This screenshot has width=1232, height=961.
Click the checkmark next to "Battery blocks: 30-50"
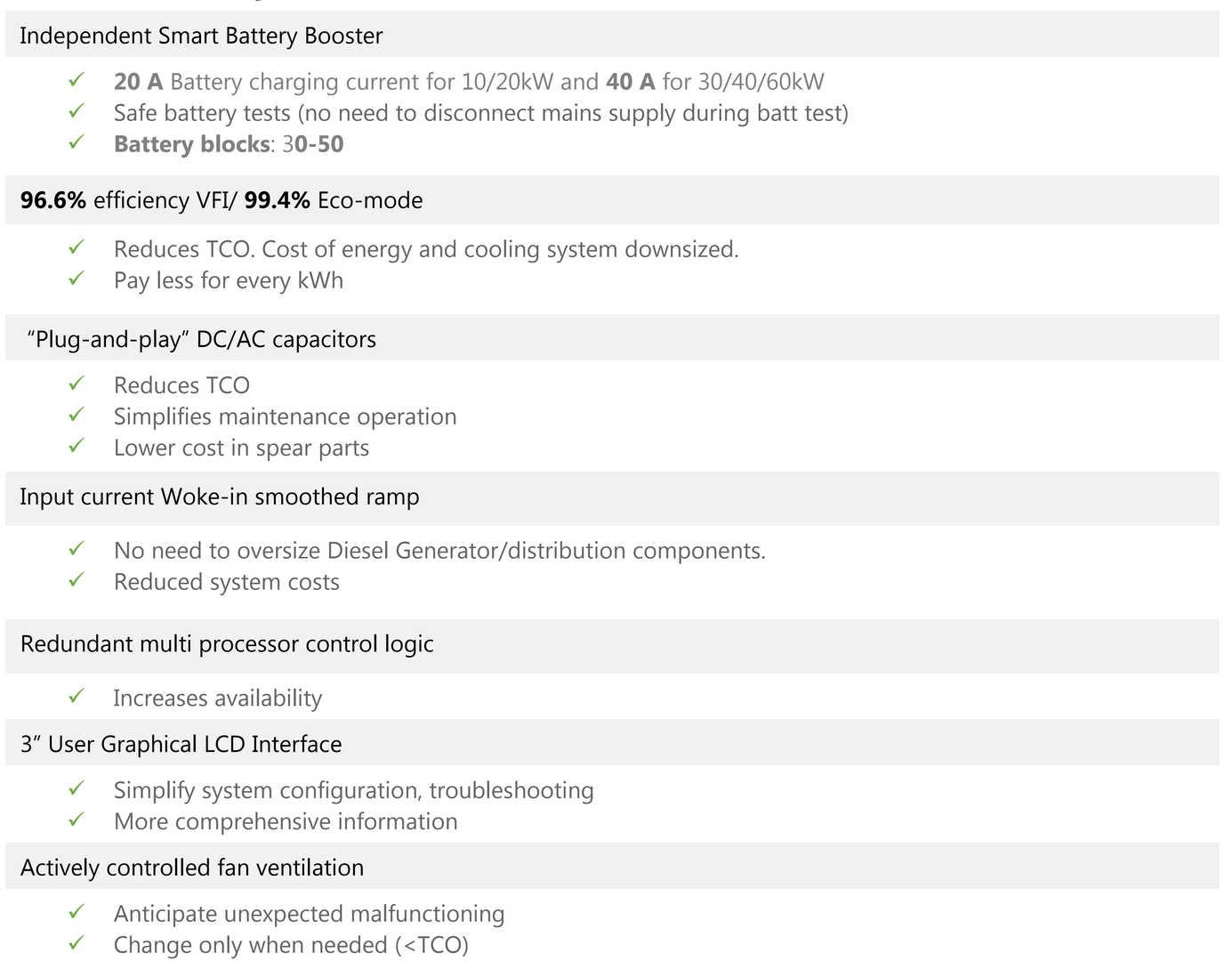76,142
